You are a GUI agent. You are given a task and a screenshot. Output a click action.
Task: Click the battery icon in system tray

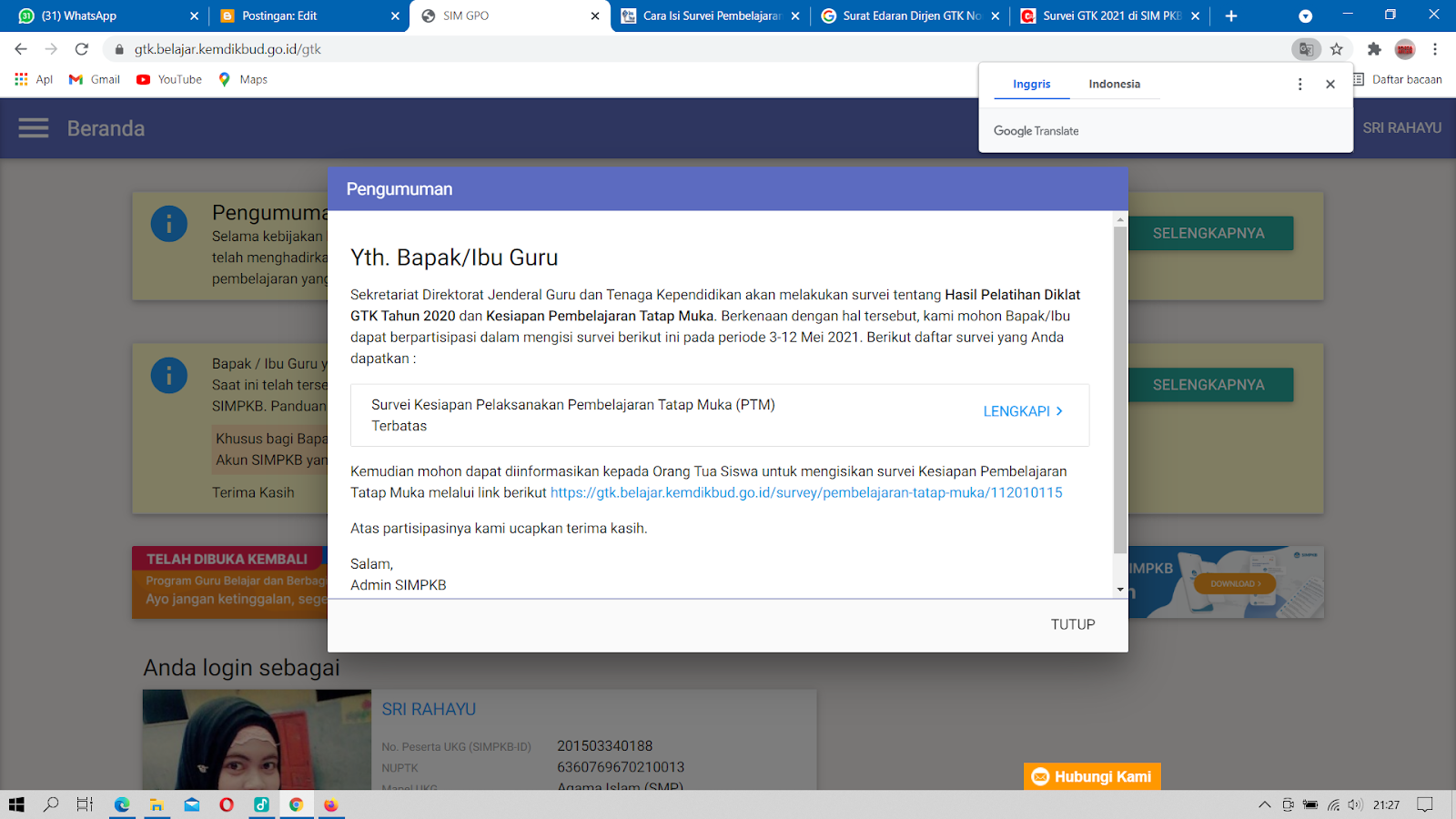[x=1310, y=804]
